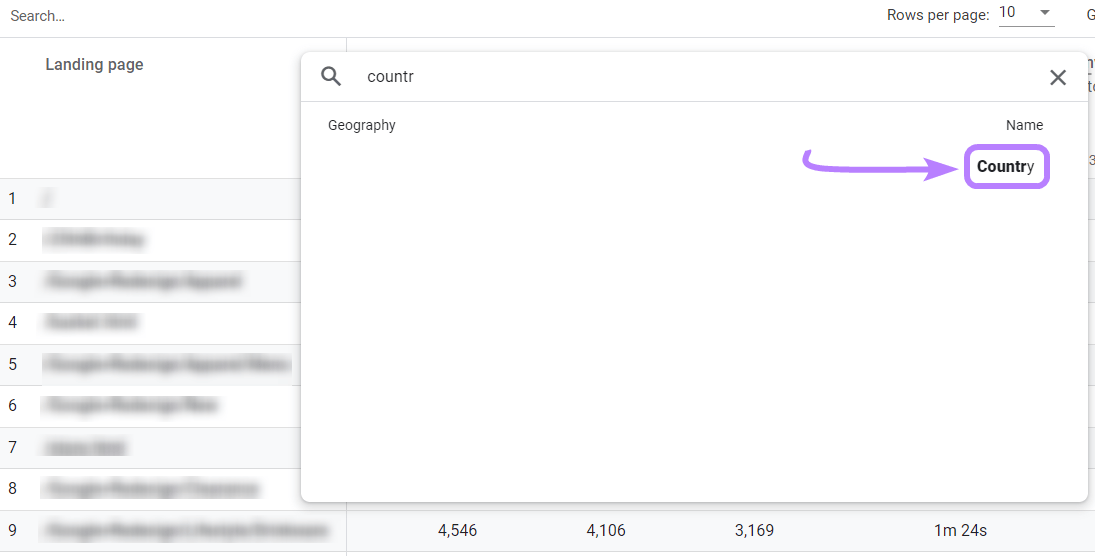Sort by the Landing page column header

(x=94, y=65)
